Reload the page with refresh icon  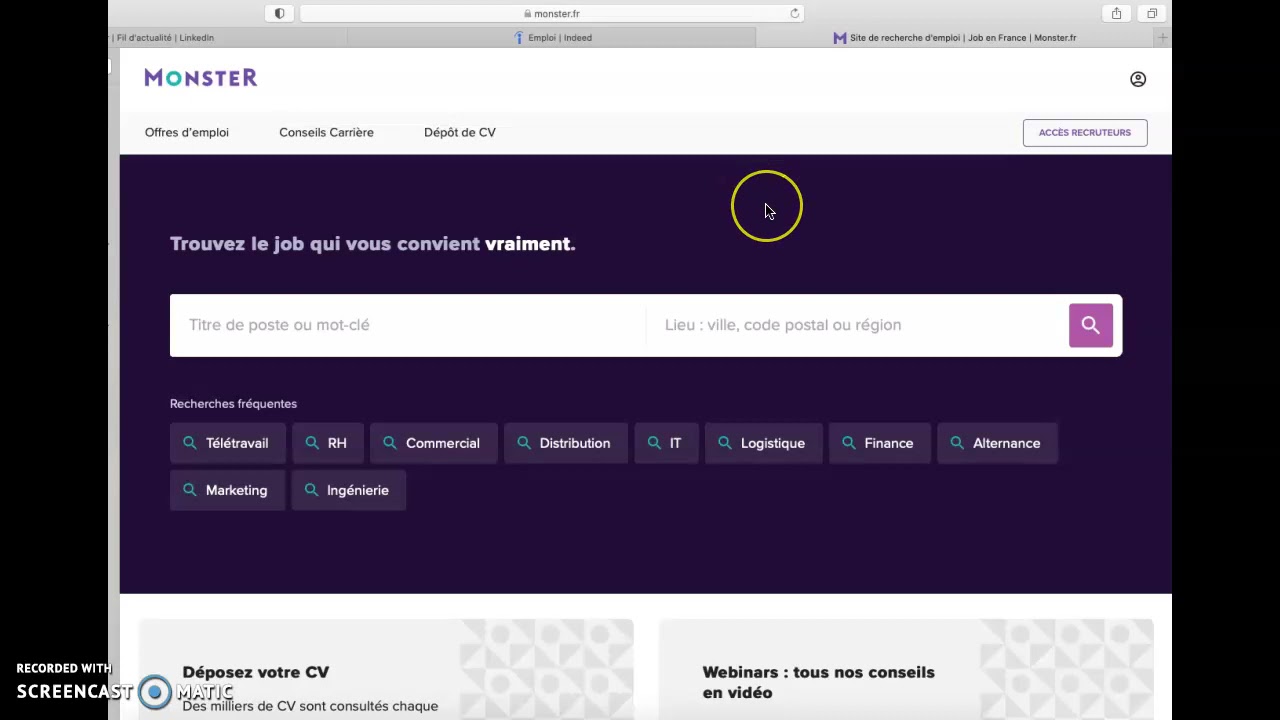795,13
